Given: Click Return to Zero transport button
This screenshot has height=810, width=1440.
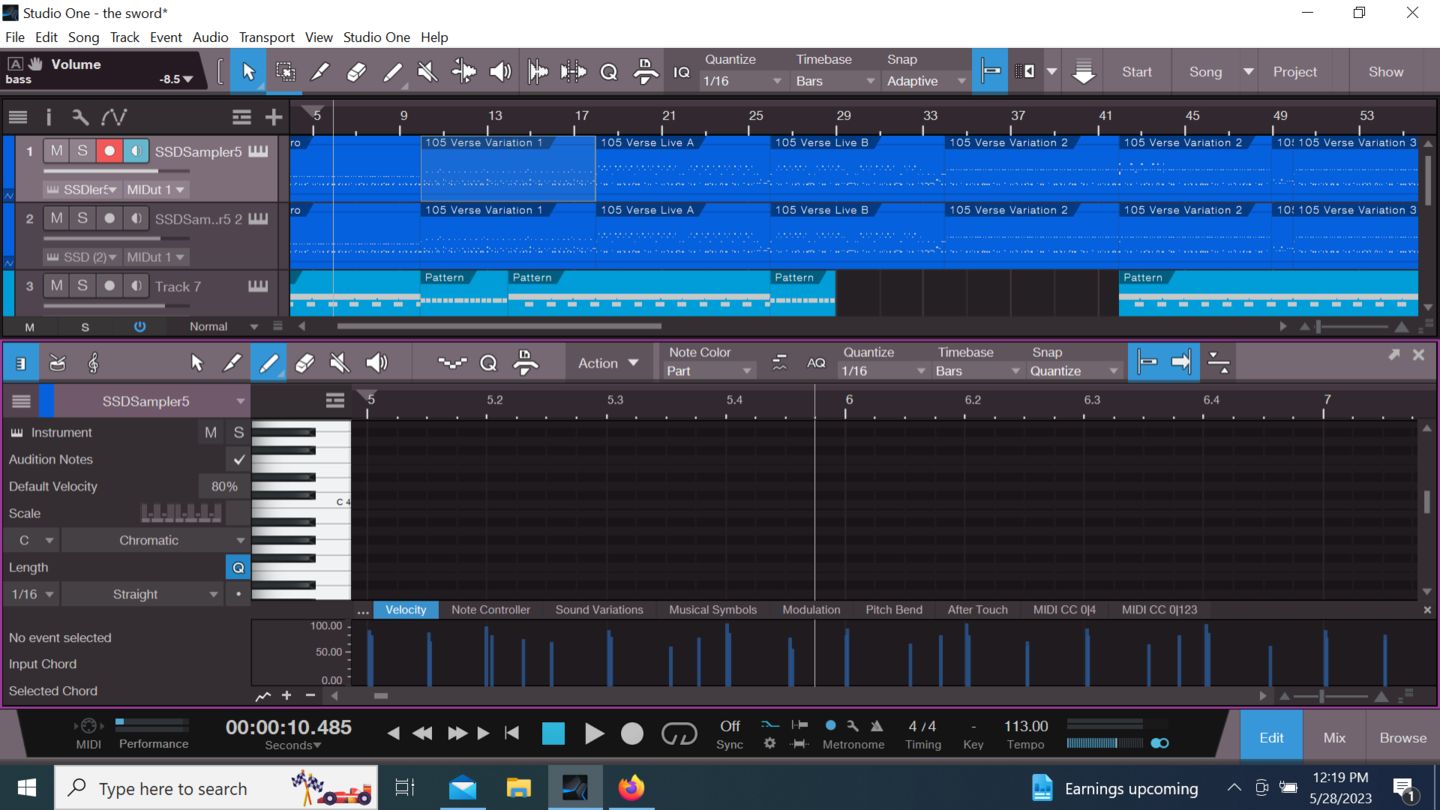Looking at the screenshot, I should [512, 734].
